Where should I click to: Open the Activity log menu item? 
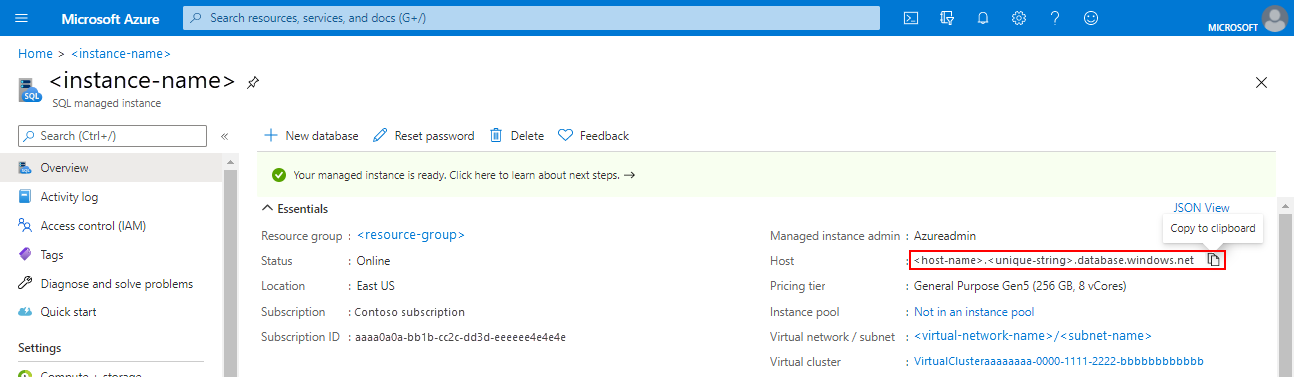[110, 197]
